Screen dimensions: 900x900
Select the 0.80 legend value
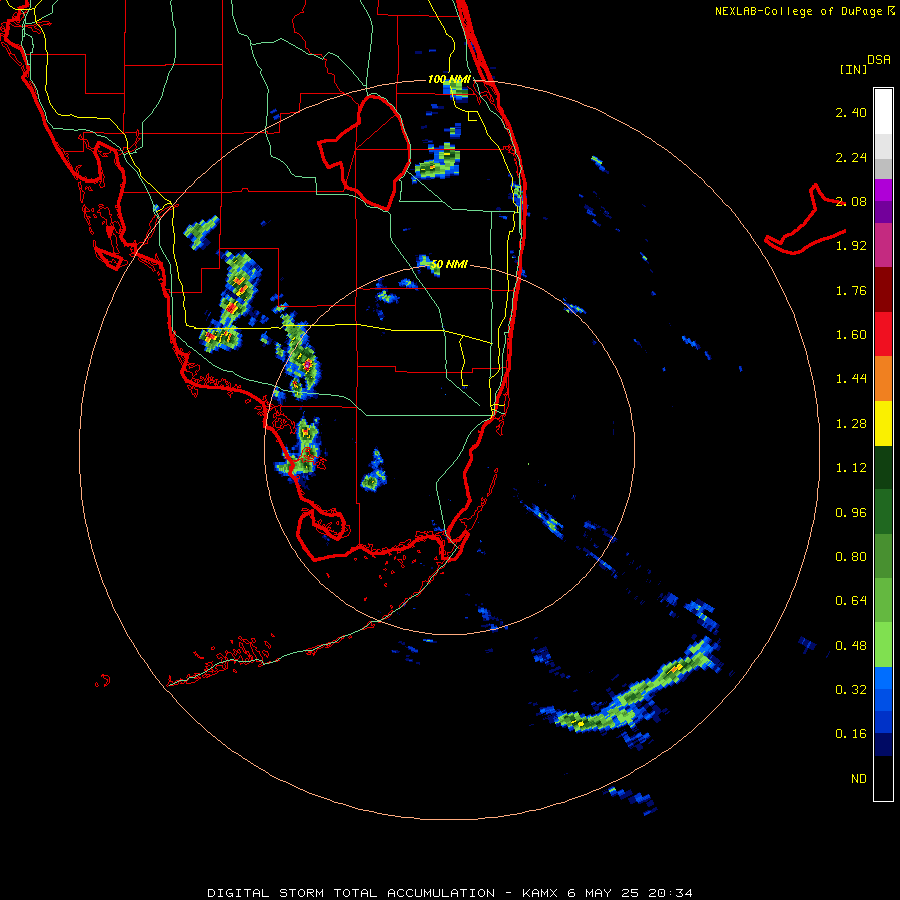click(851, 557)
